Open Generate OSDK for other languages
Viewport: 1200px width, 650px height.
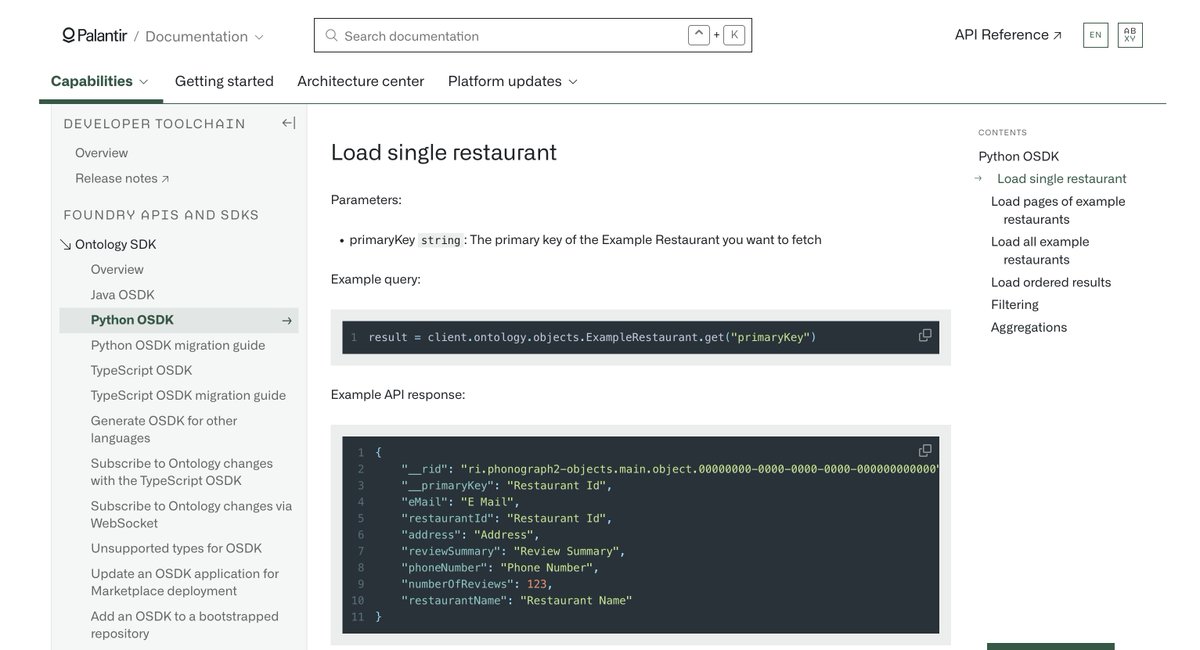tap(164, 429)
